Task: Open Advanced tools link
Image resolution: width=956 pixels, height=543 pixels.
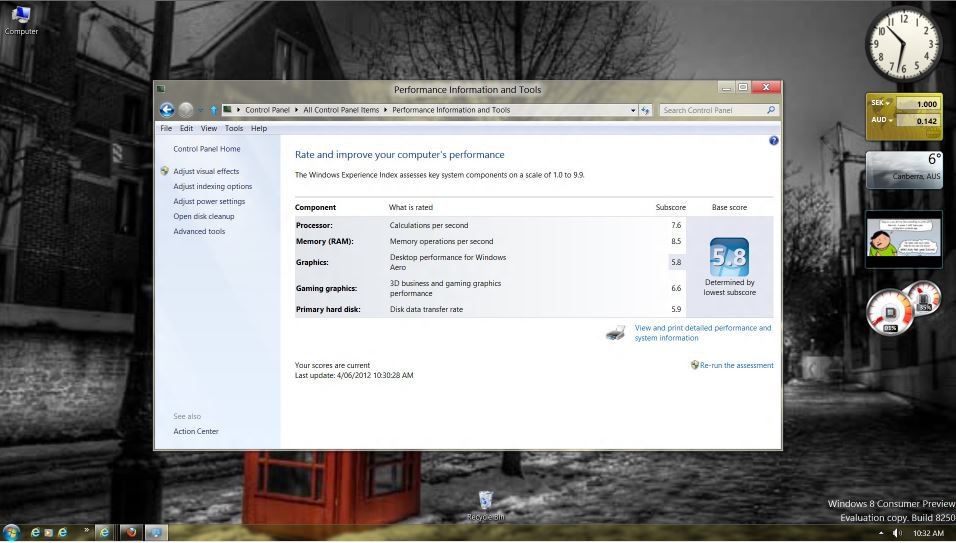Action: (199, 232)
